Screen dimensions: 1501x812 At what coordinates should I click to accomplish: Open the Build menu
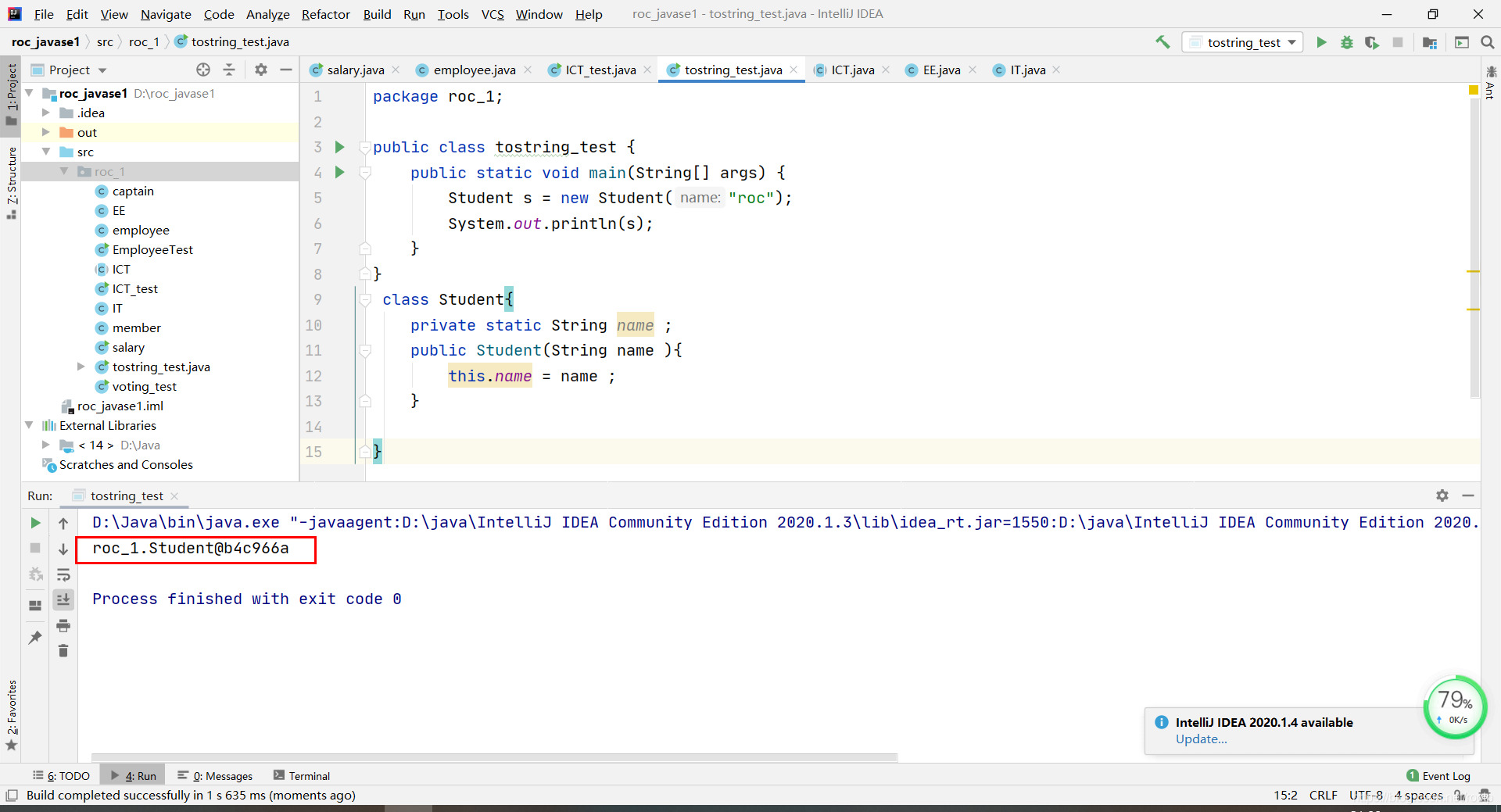click(x=377, y=14)
